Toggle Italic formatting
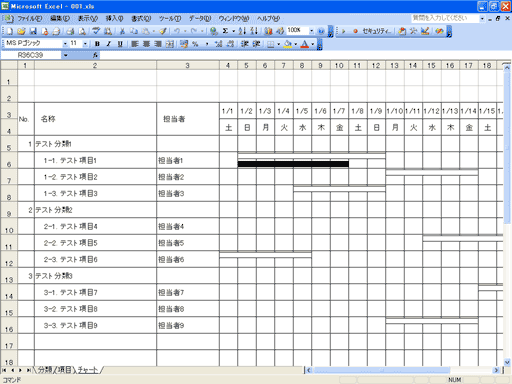This screenshot has width=512, height=384. click(x=109, y=44)
